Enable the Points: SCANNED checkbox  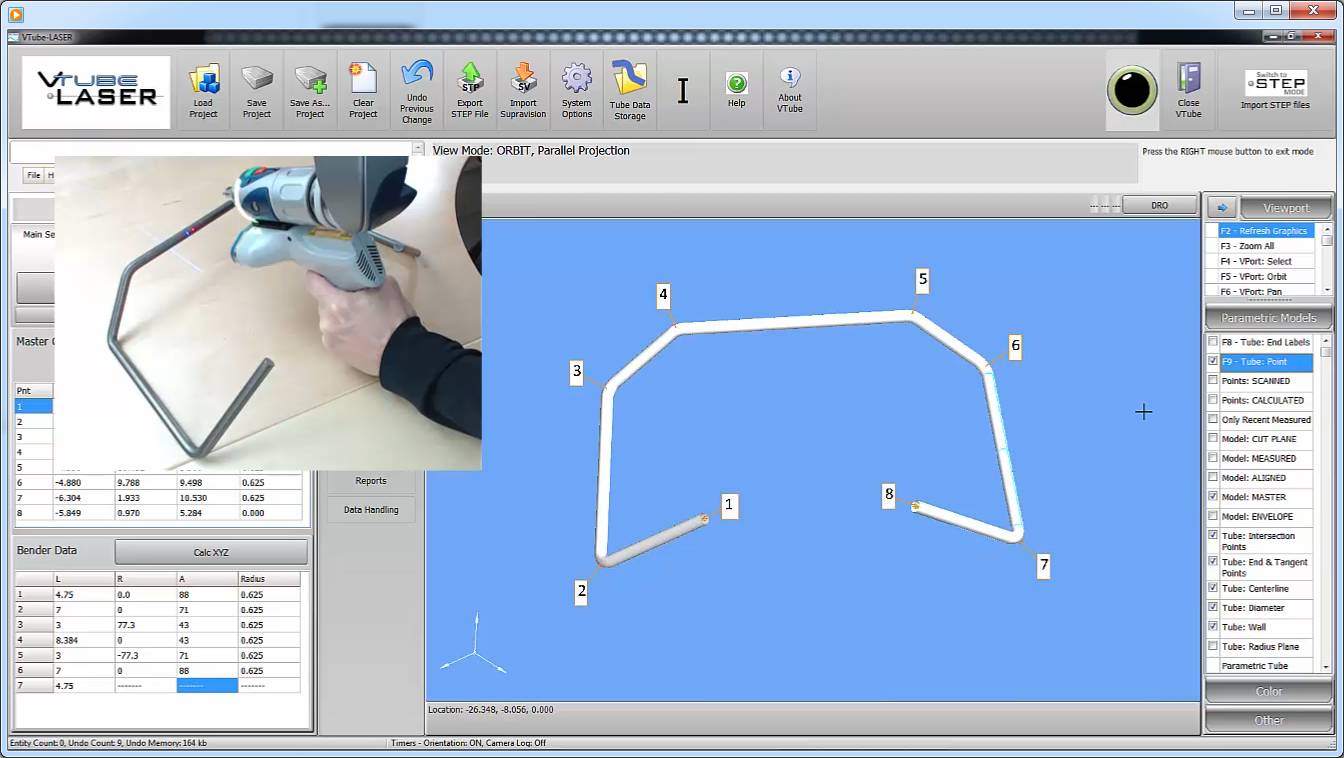click(x=1213, y=381)
